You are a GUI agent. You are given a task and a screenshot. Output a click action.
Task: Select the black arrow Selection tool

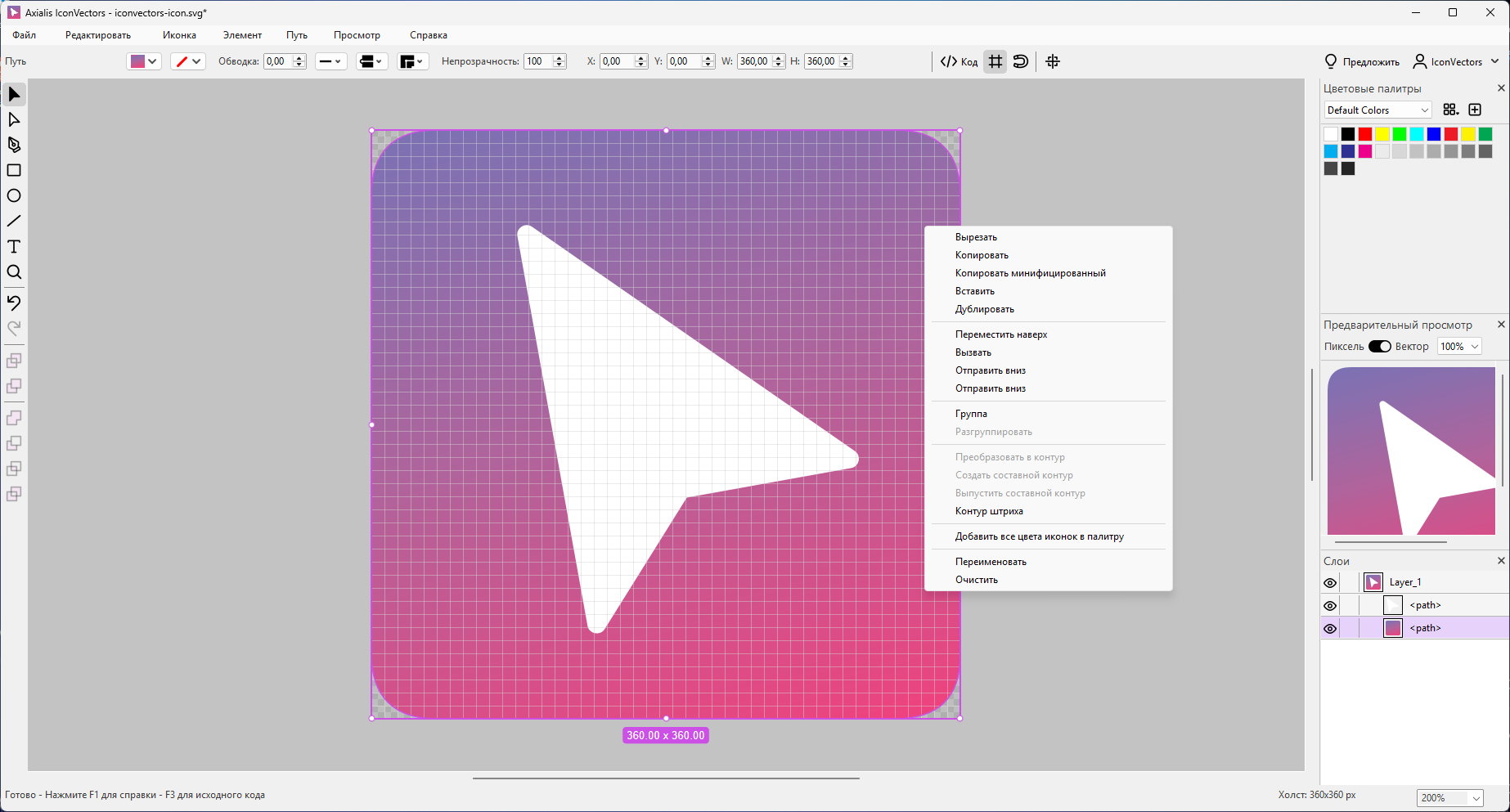point(14,95)
